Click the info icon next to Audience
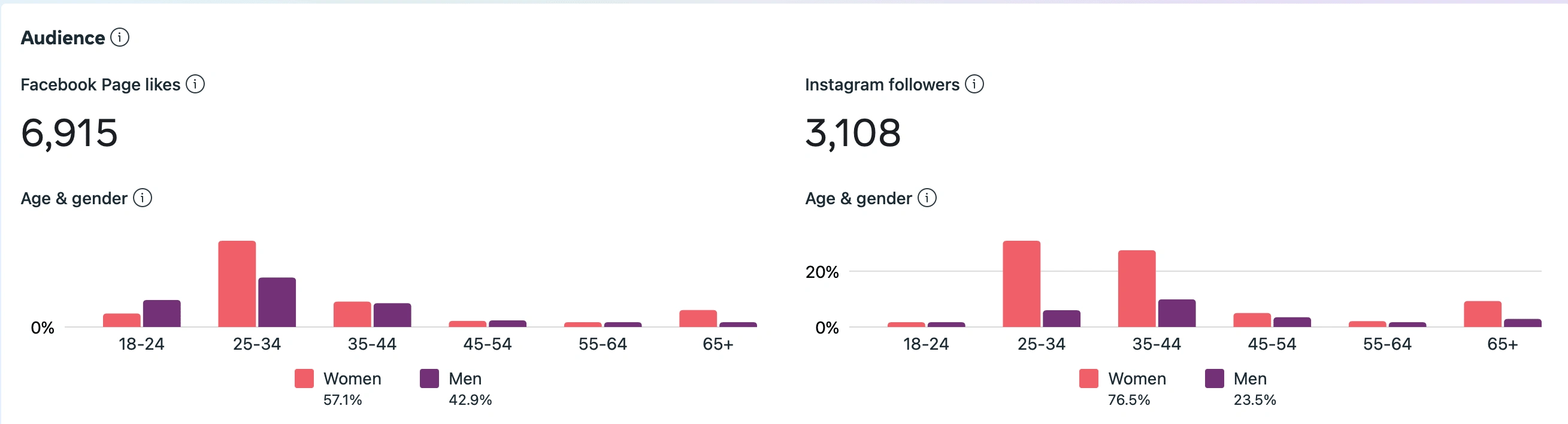Viewport: 1568px width, 424px height. (120, 38)
